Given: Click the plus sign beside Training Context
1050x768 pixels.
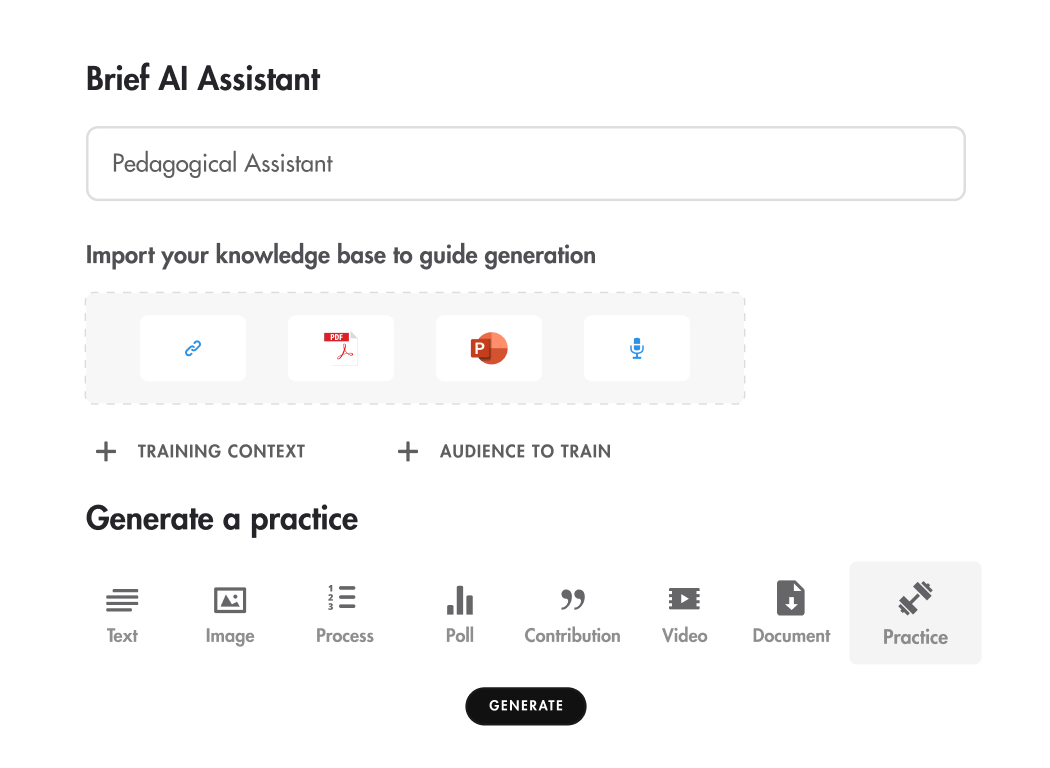Looking at the screenshot, I should (105, 452).
